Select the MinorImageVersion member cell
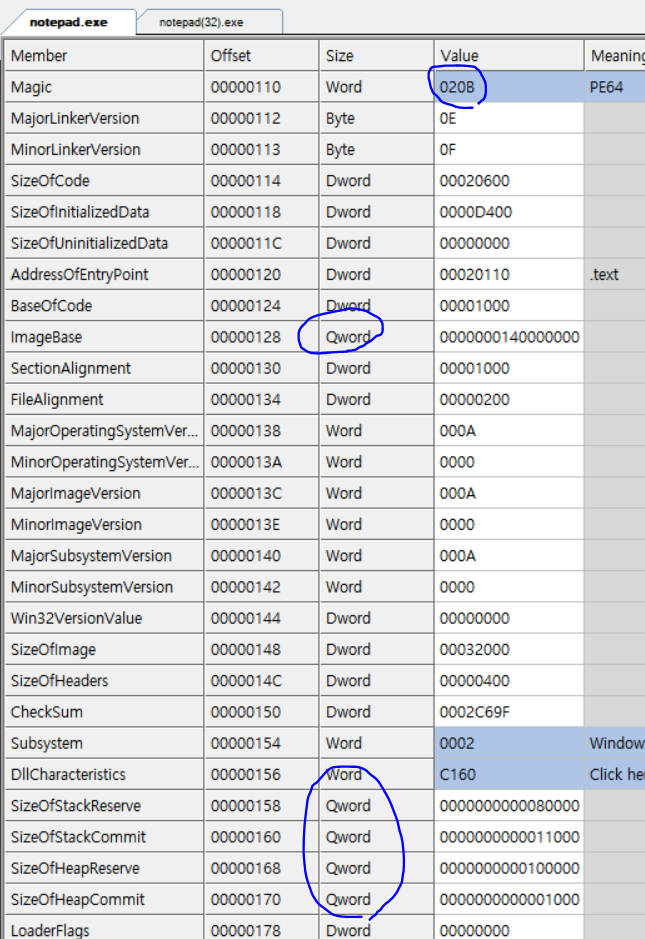645x939 pixels. click(x=104, y=524)
